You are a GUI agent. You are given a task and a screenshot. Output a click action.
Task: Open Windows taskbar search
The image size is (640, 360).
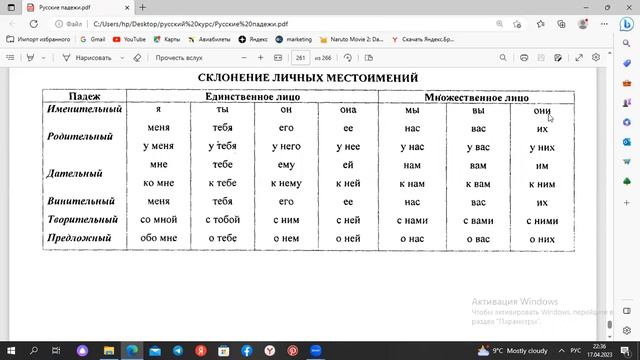pyautogui.click(x=34, y=351)
